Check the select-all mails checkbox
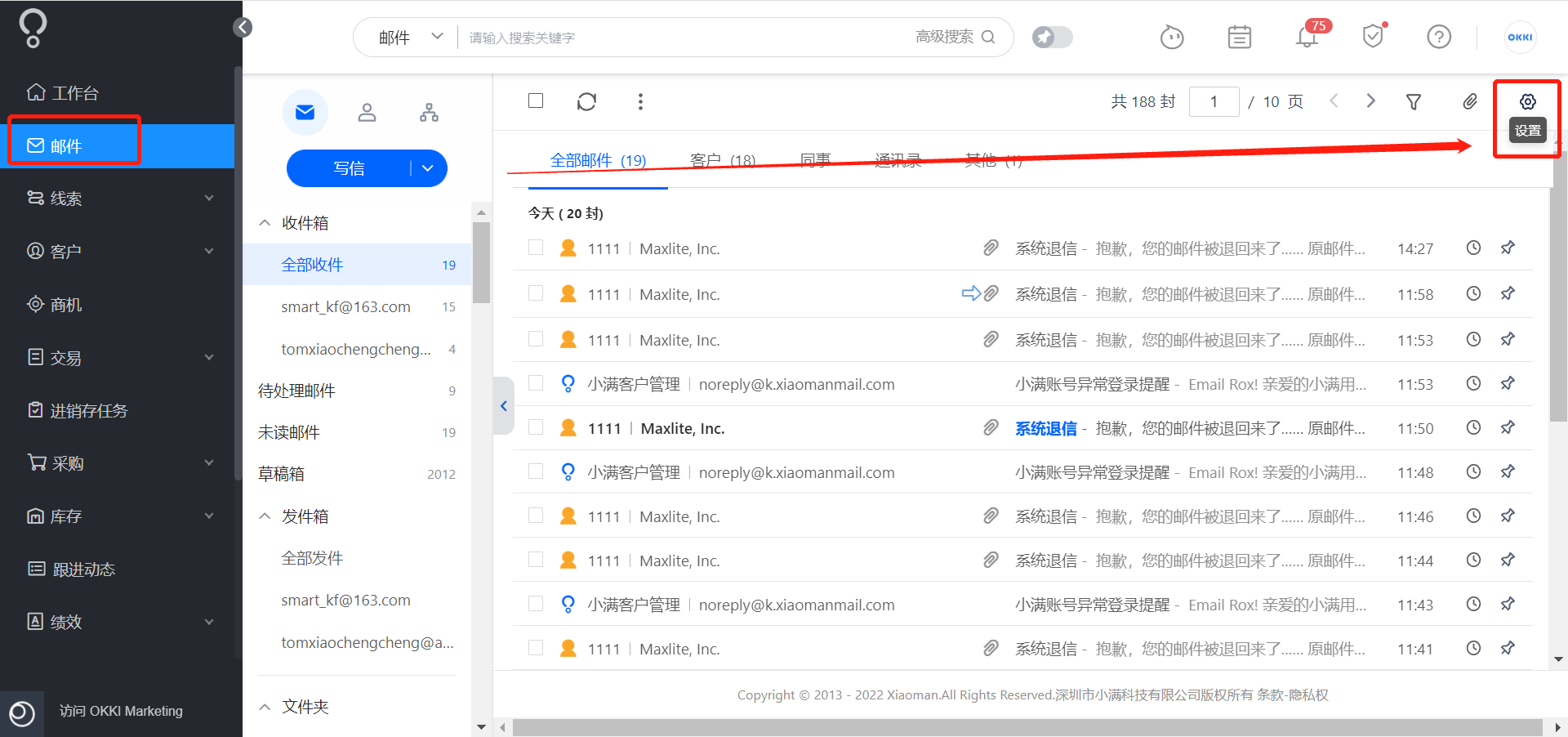 click(536, 100)
